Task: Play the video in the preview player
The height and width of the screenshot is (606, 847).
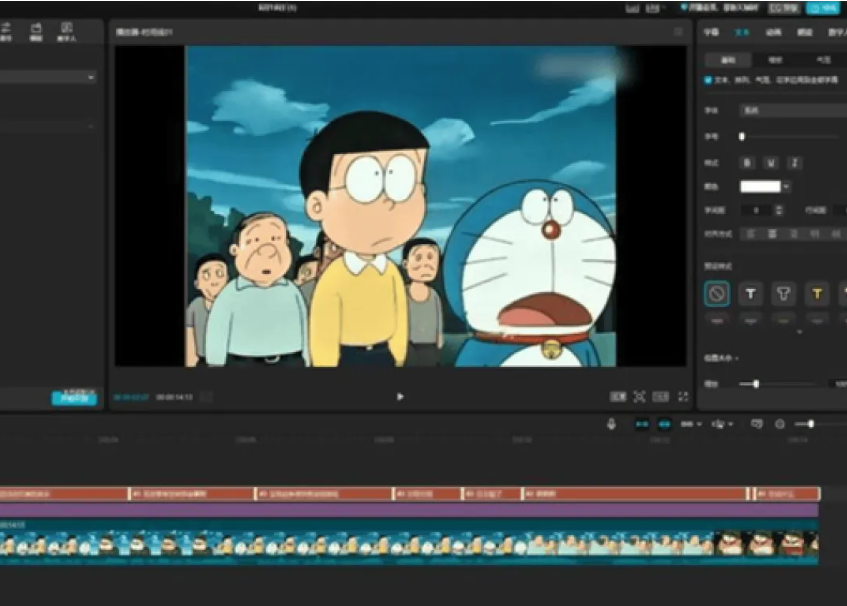Action: click(x=400, y=397)
